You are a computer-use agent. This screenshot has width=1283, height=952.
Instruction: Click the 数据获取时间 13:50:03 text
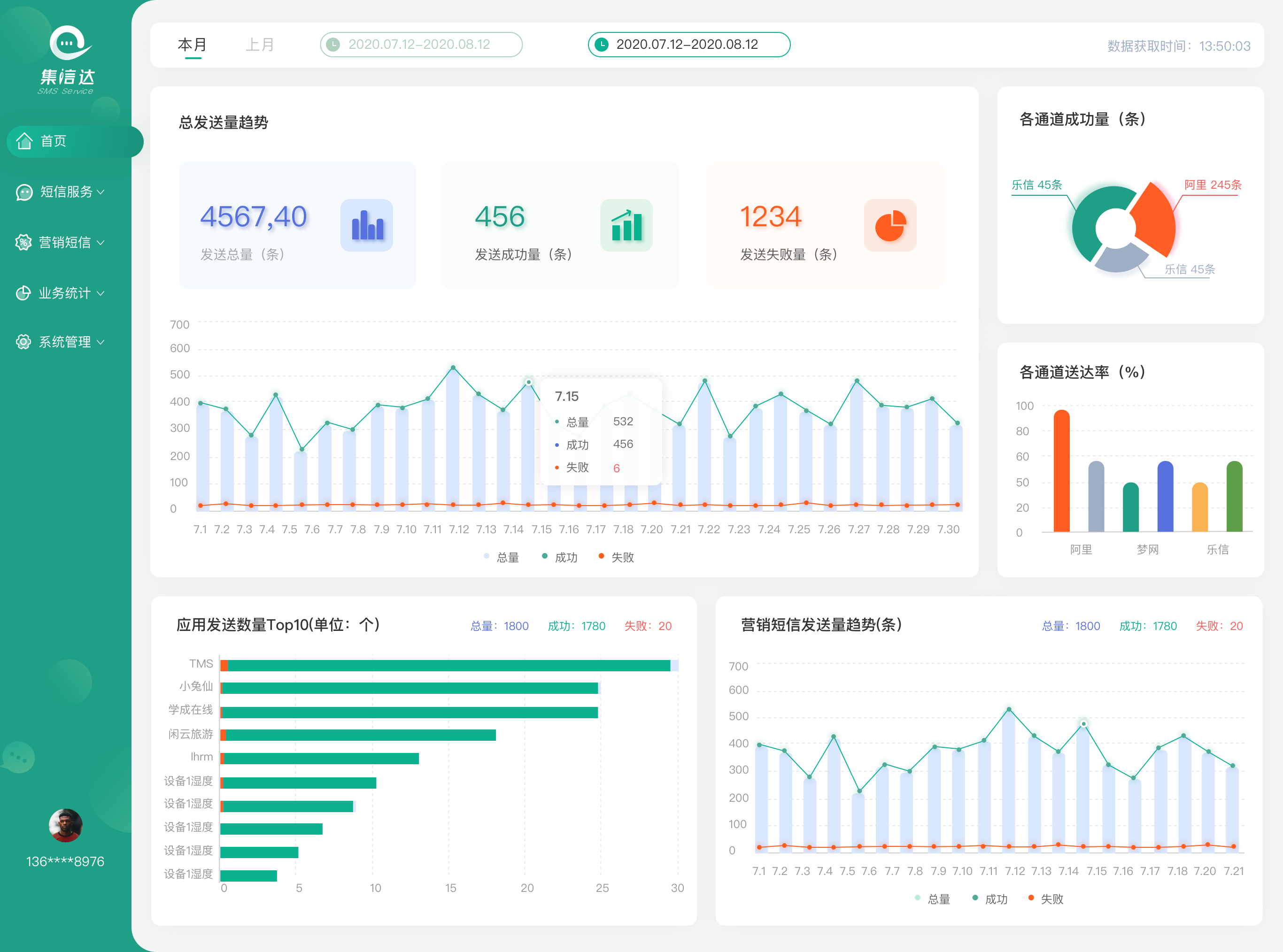click(x=1179, y=46)
